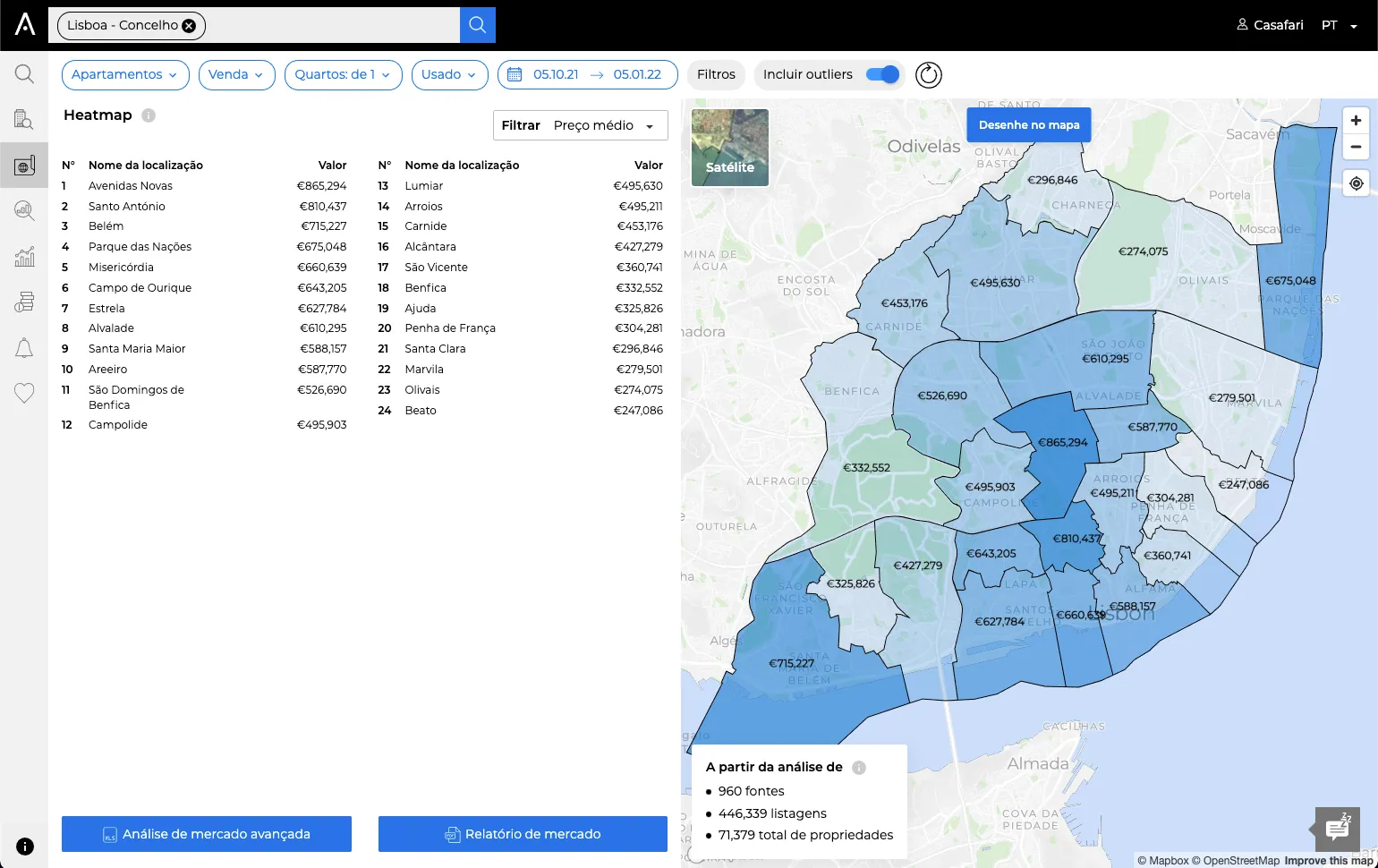
Task: Open the date range picker 05.10.21 to 05.01.22
Action: coord(588,75)
